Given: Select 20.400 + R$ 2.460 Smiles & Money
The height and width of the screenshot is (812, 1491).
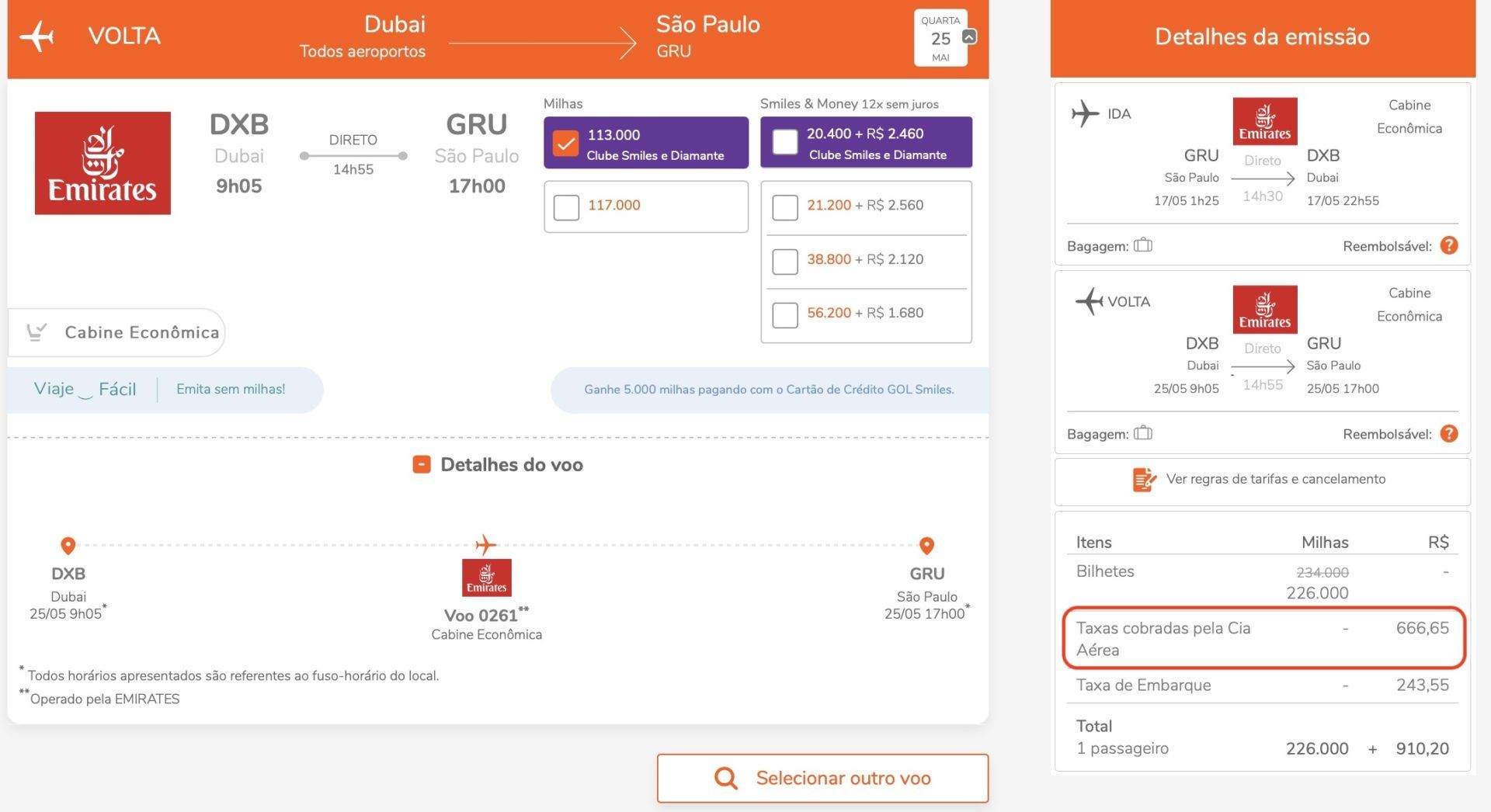Looking at the screenshot, I should tap(785, 142).
